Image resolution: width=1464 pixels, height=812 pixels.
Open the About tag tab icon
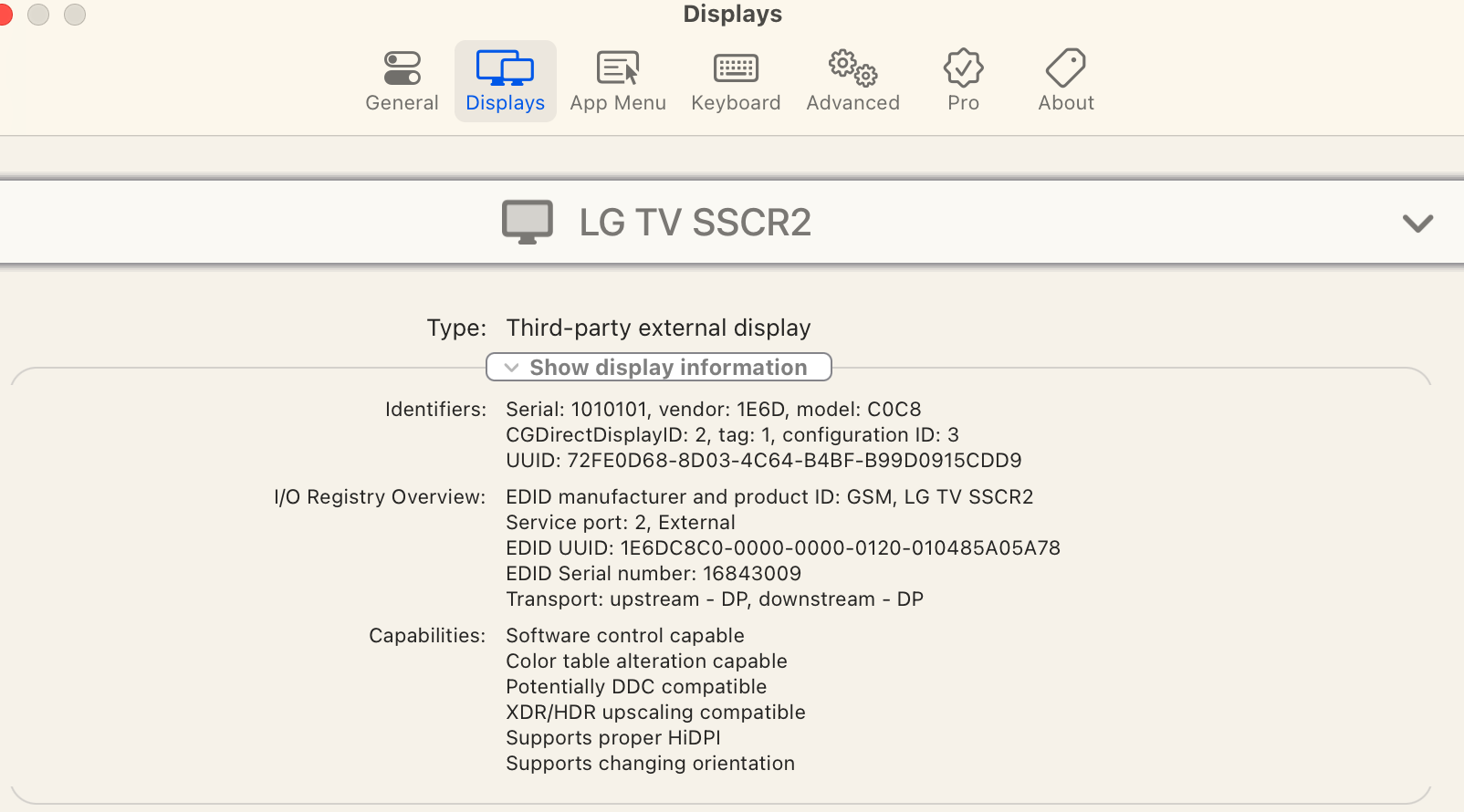[1065, 69]
